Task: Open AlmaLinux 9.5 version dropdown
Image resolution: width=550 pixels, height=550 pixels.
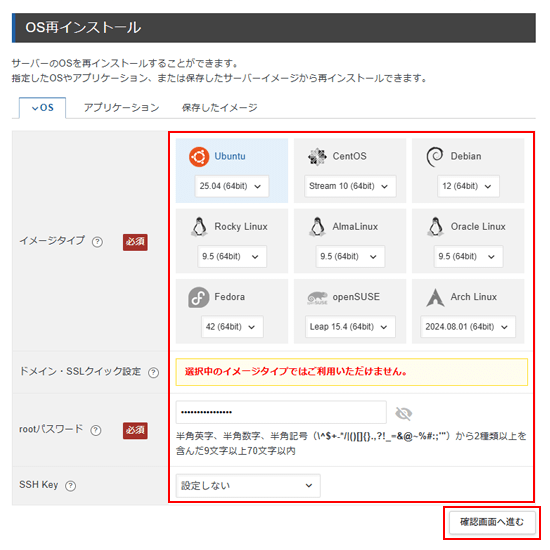Action: coord(350,256)
